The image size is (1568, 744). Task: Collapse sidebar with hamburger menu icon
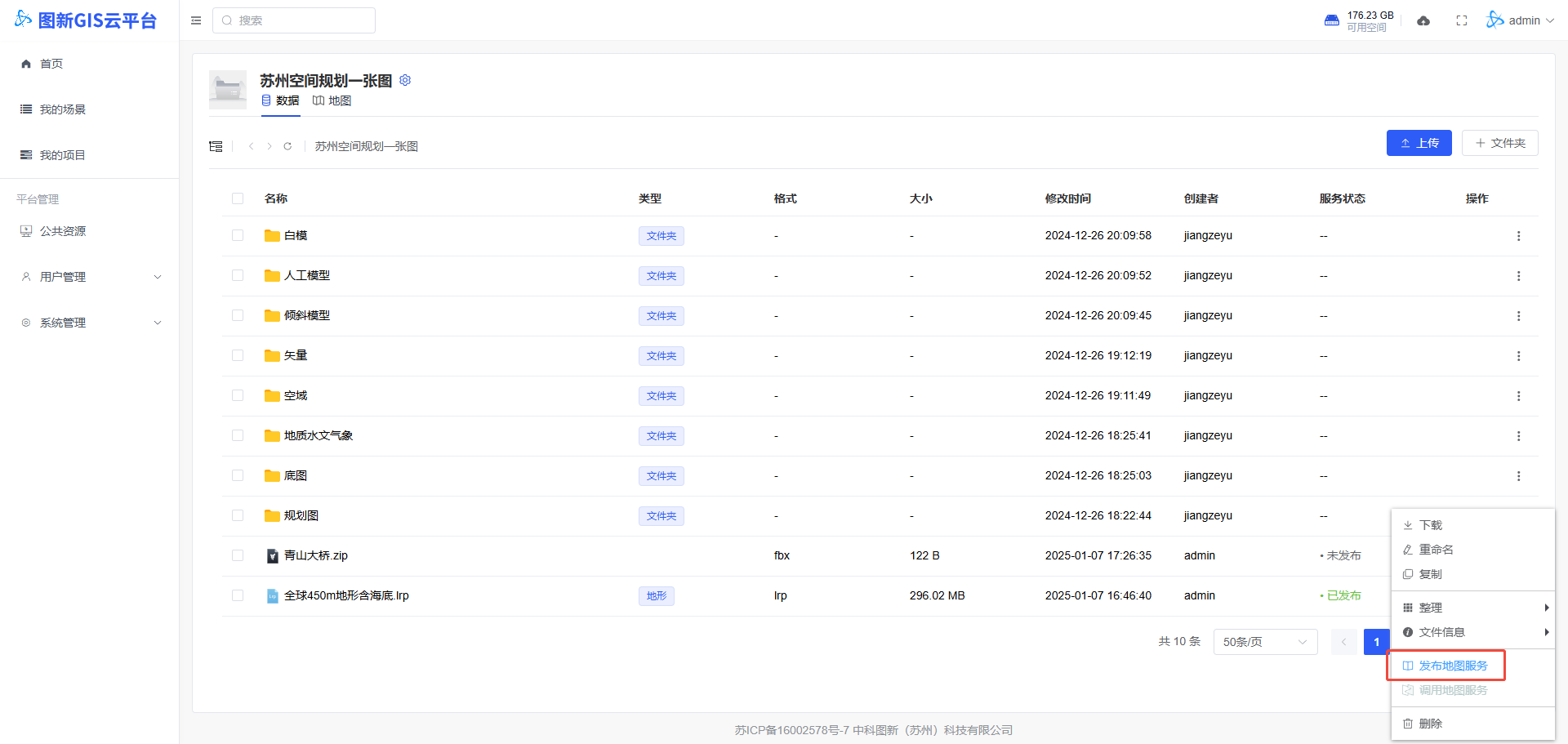(x=196, y=20)
